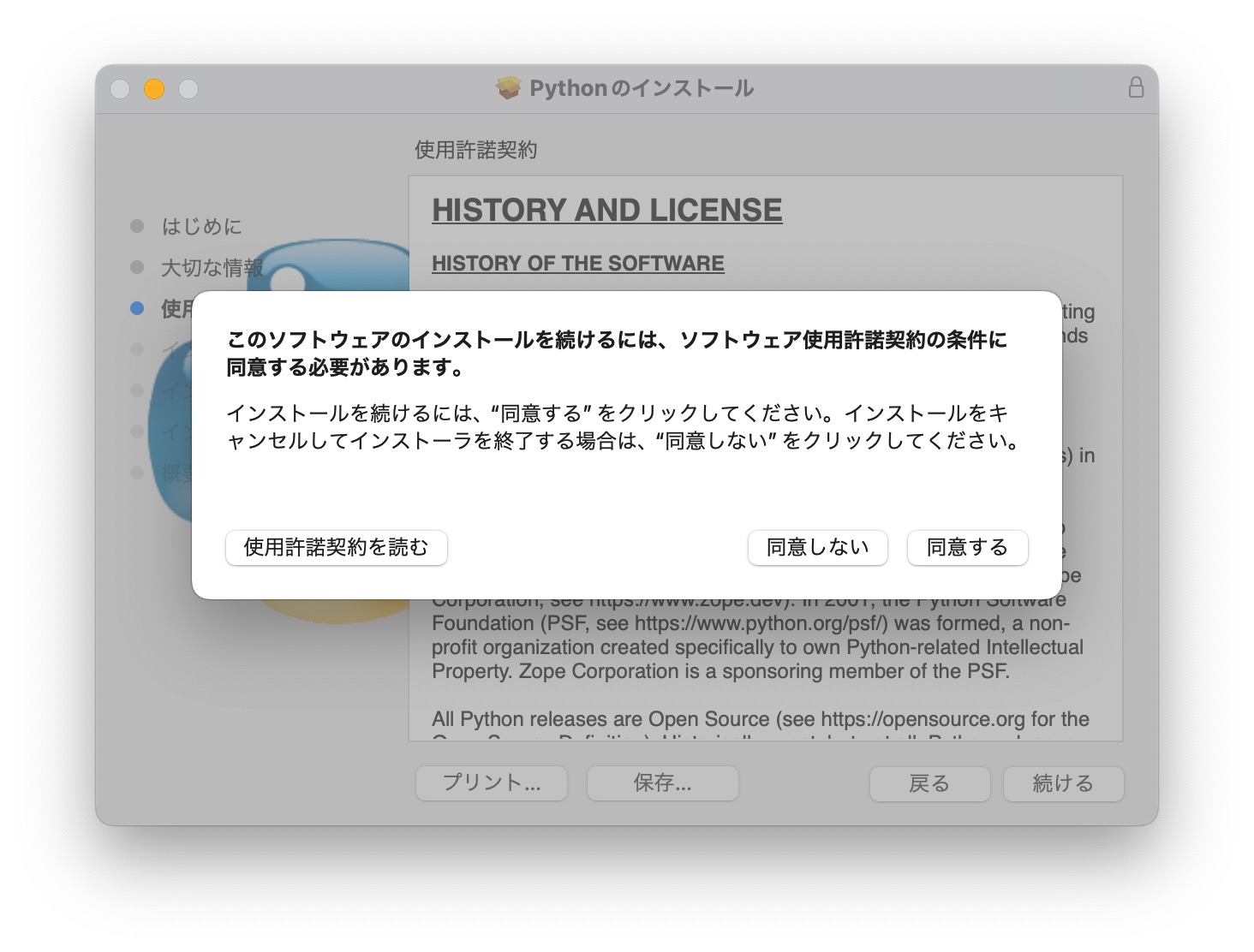This screenshot has width=1254, height=952.
Task: Click the 使用許諾契約 section title label
Action: click(x=475, y=150)
